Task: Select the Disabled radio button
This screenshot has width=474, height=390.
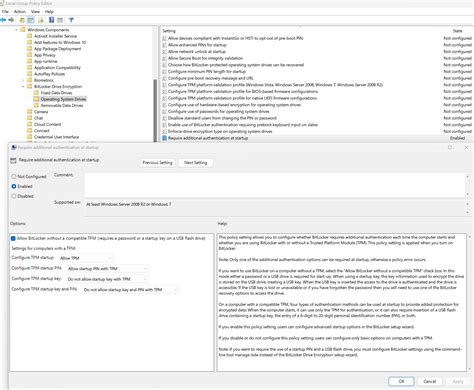Action: click(x=14, y=196)
